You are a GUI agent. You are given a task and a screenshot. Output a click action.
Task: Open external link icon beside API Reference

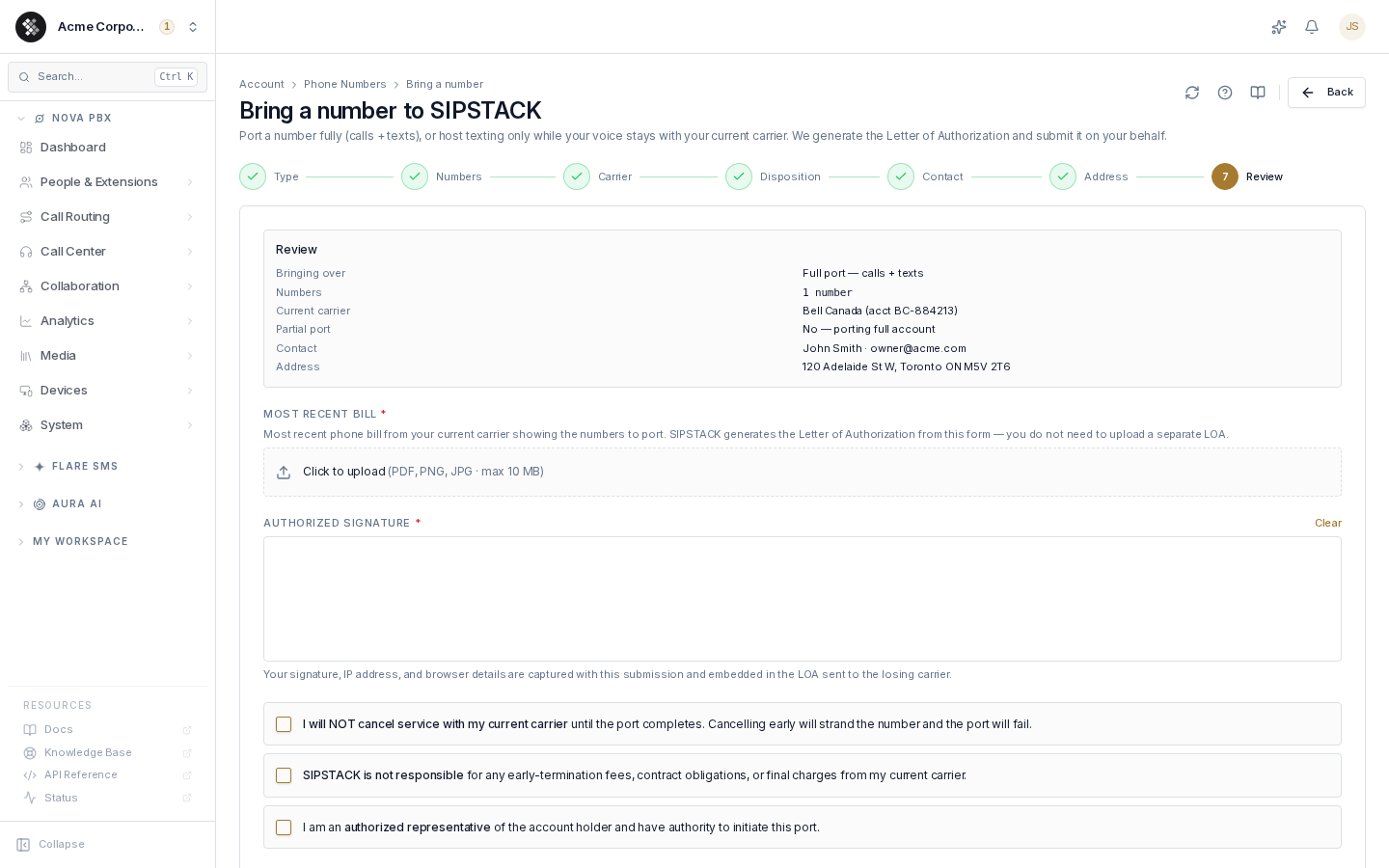click(187, 775)
